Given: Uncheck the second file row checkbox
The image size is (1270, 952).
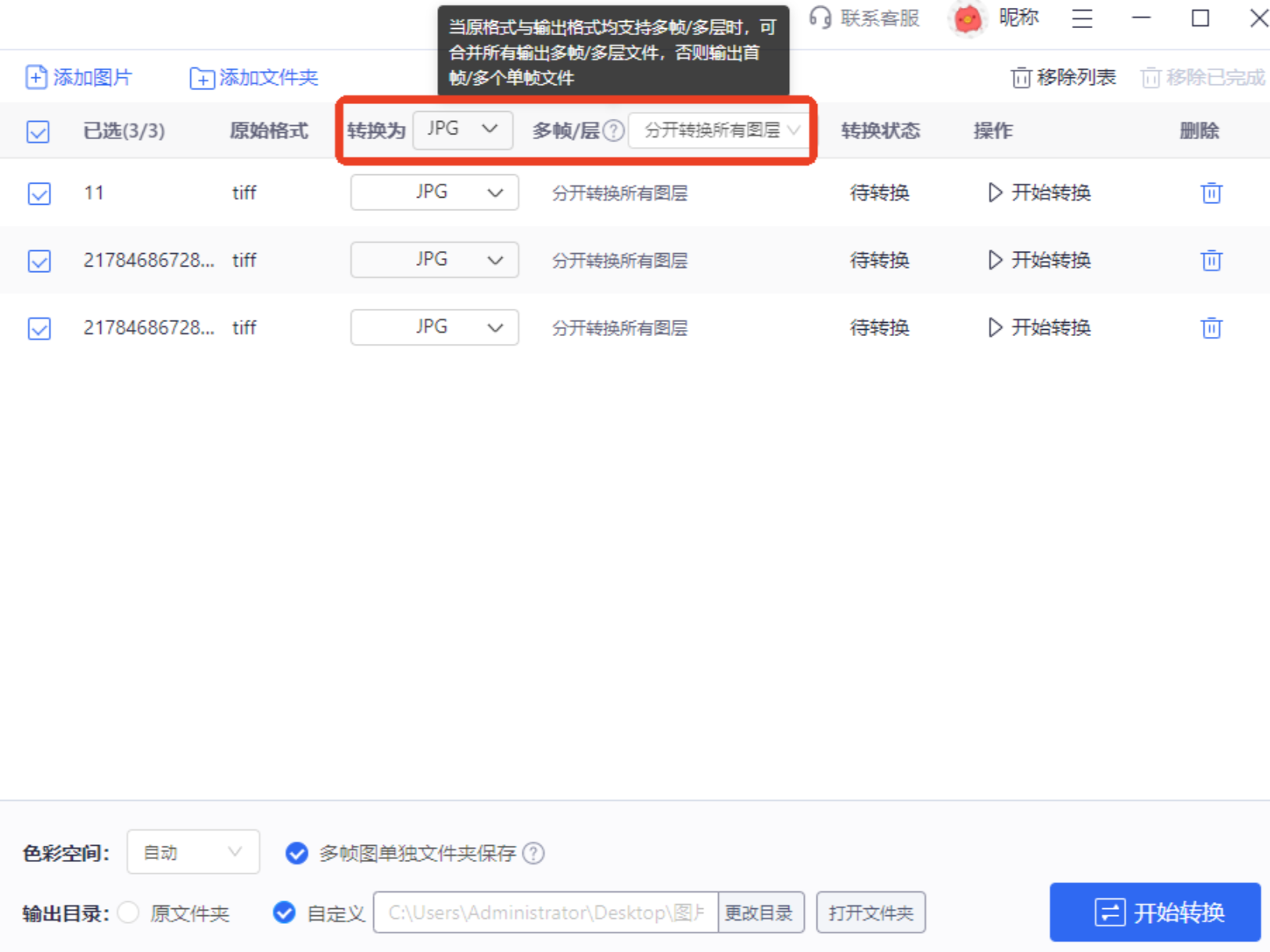Looking at the screenshot, I should [x=39, y=261].
